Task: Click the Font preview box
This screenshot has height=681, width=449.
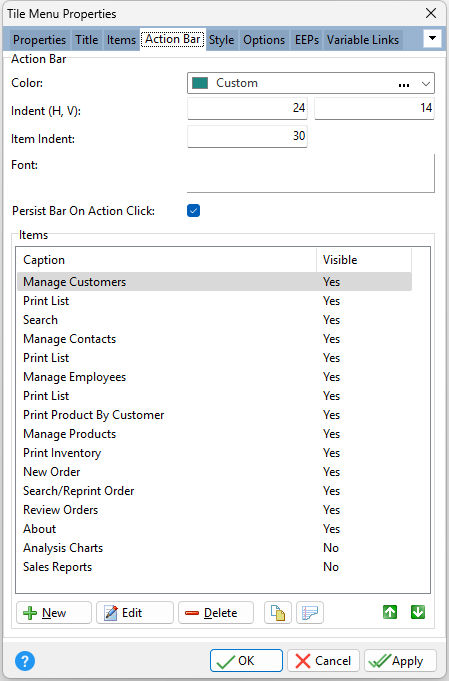Action: coord(310,173)
